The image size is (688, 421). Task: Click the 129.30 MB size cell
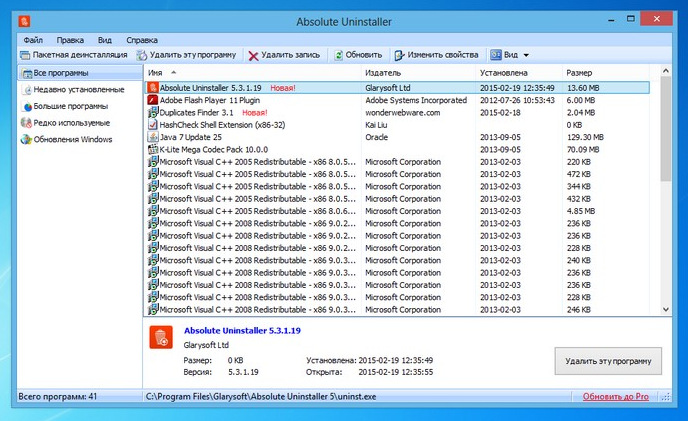(x=585, y=137)
